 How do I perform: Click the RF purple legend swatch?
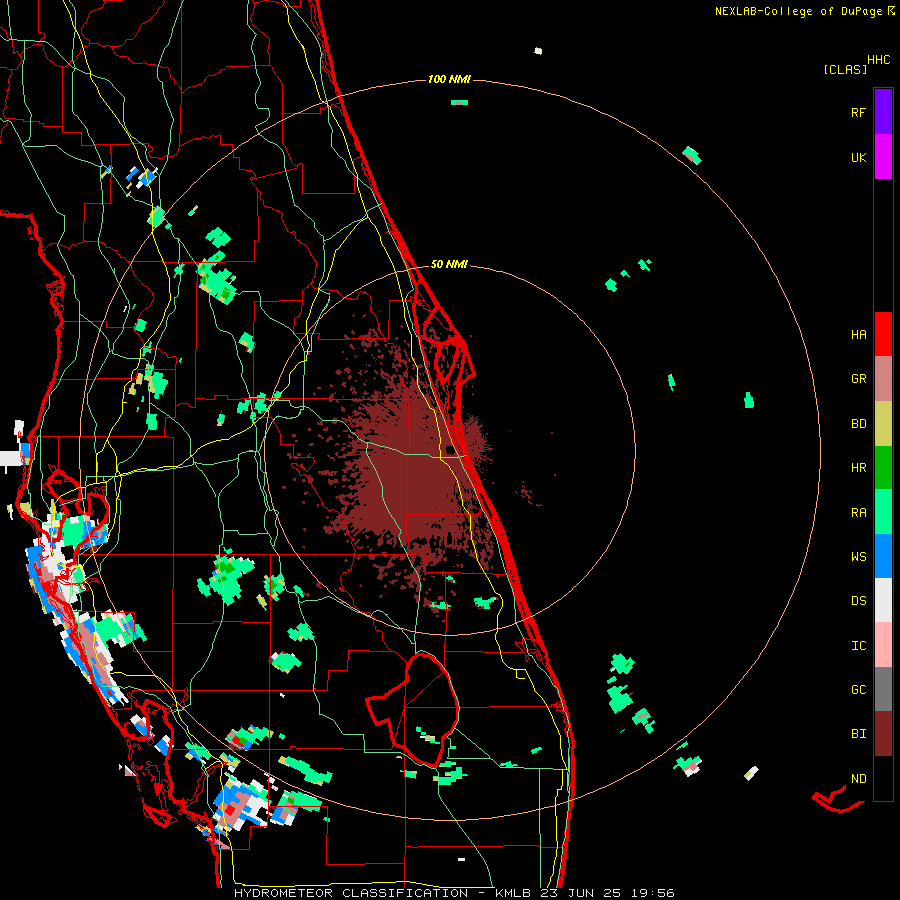(x=883, y=111)
